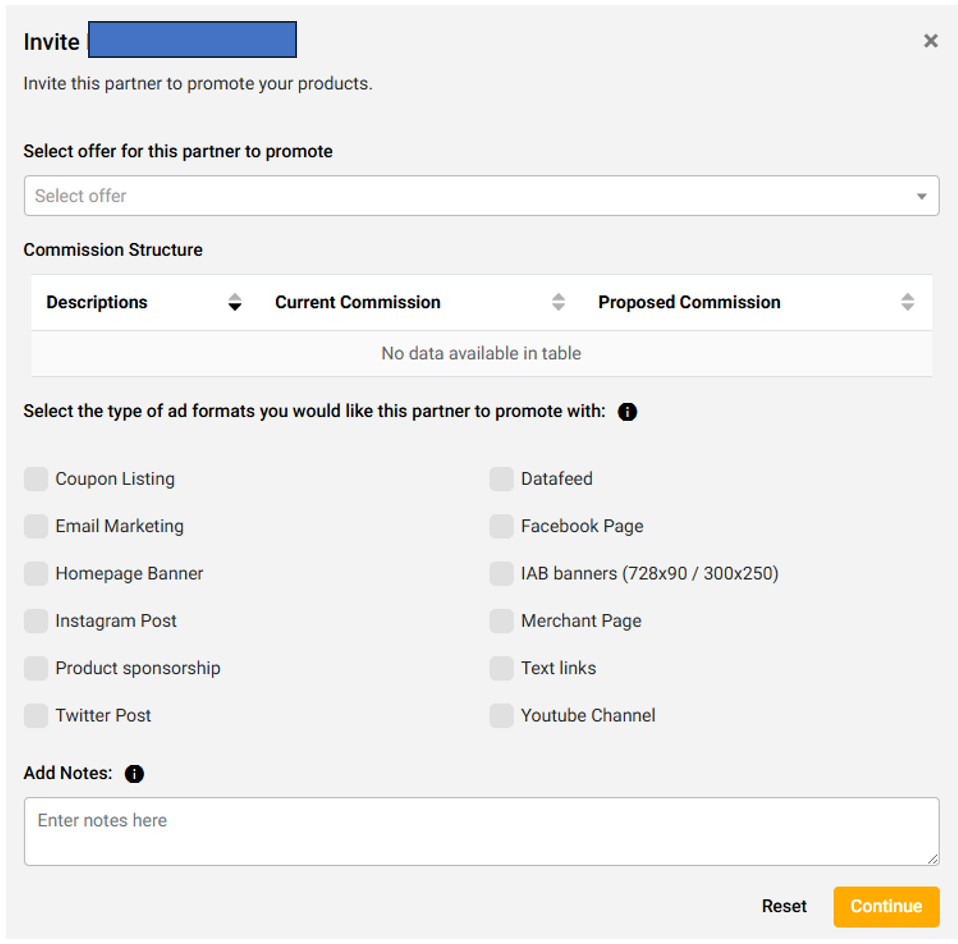This screenshot has width=958, height=944.
Task: Select the Instagram Post checkbox
Action: coord(36,621)
